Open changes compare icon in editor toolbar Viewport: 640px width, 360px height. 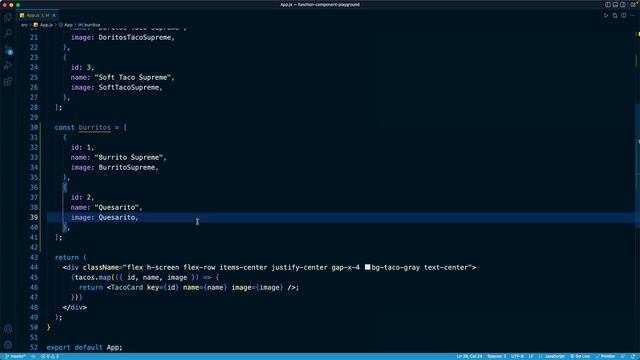615,16
